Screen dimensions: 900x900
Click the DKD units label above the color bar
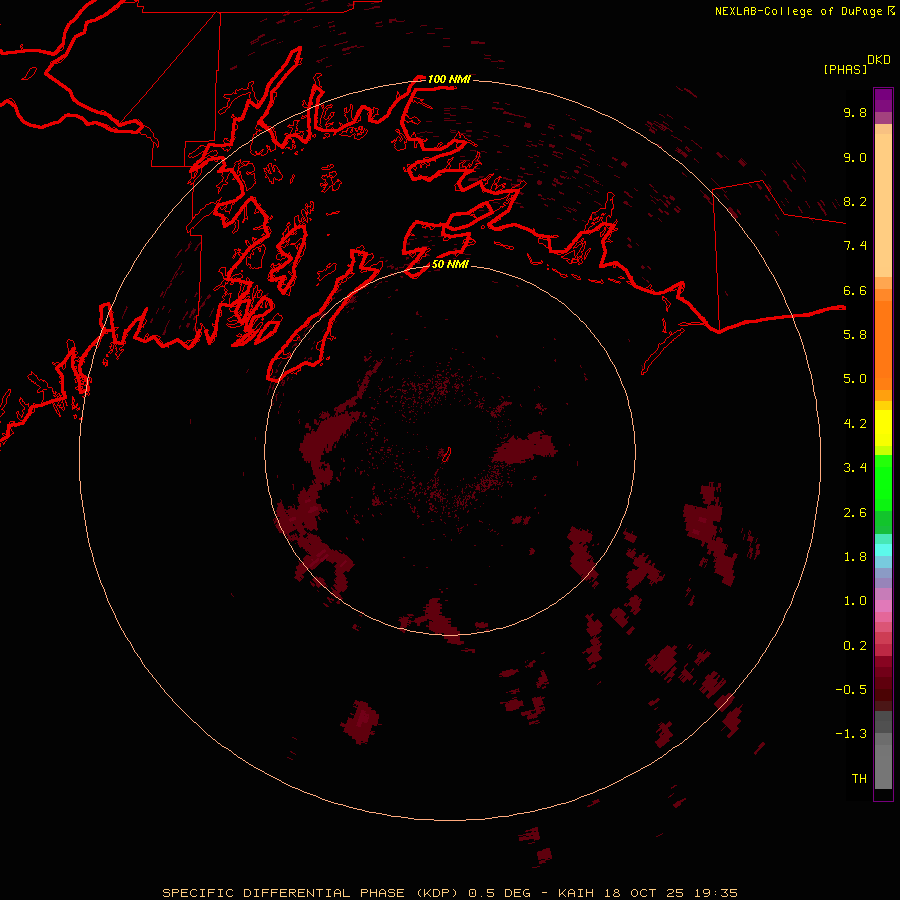click(879, 60)
